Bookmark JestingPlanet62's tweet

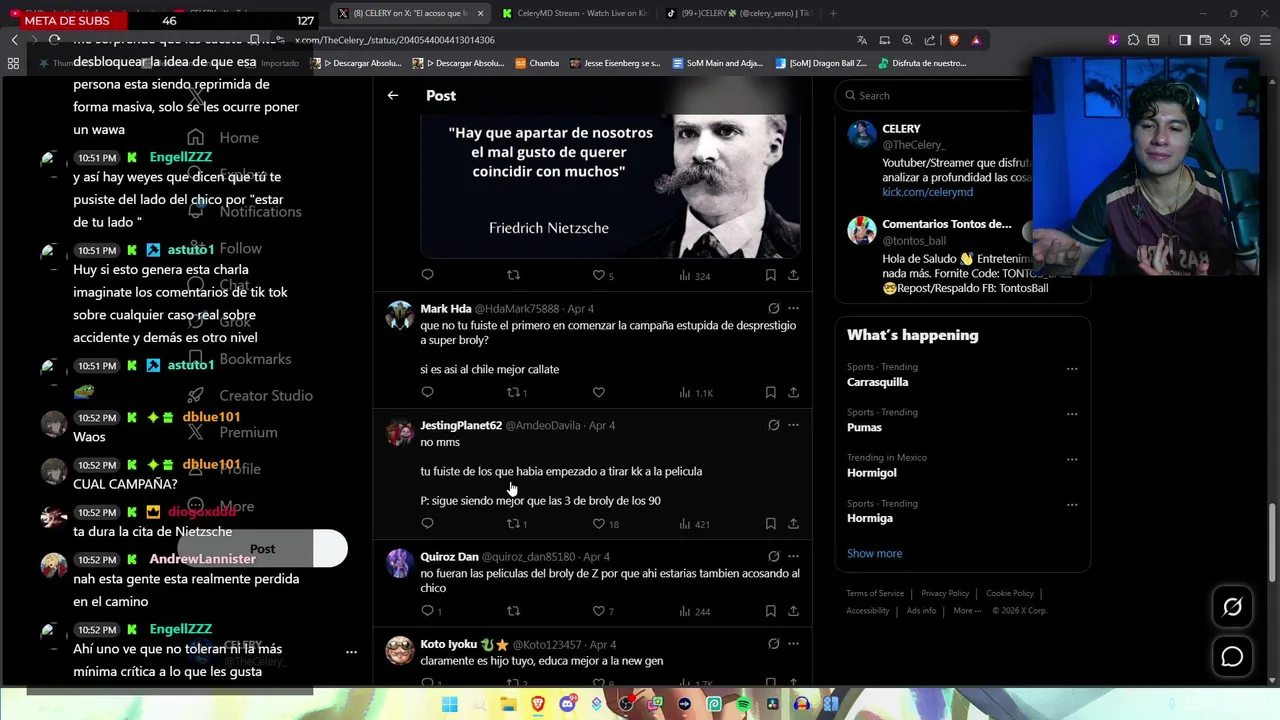click(770, 523)
